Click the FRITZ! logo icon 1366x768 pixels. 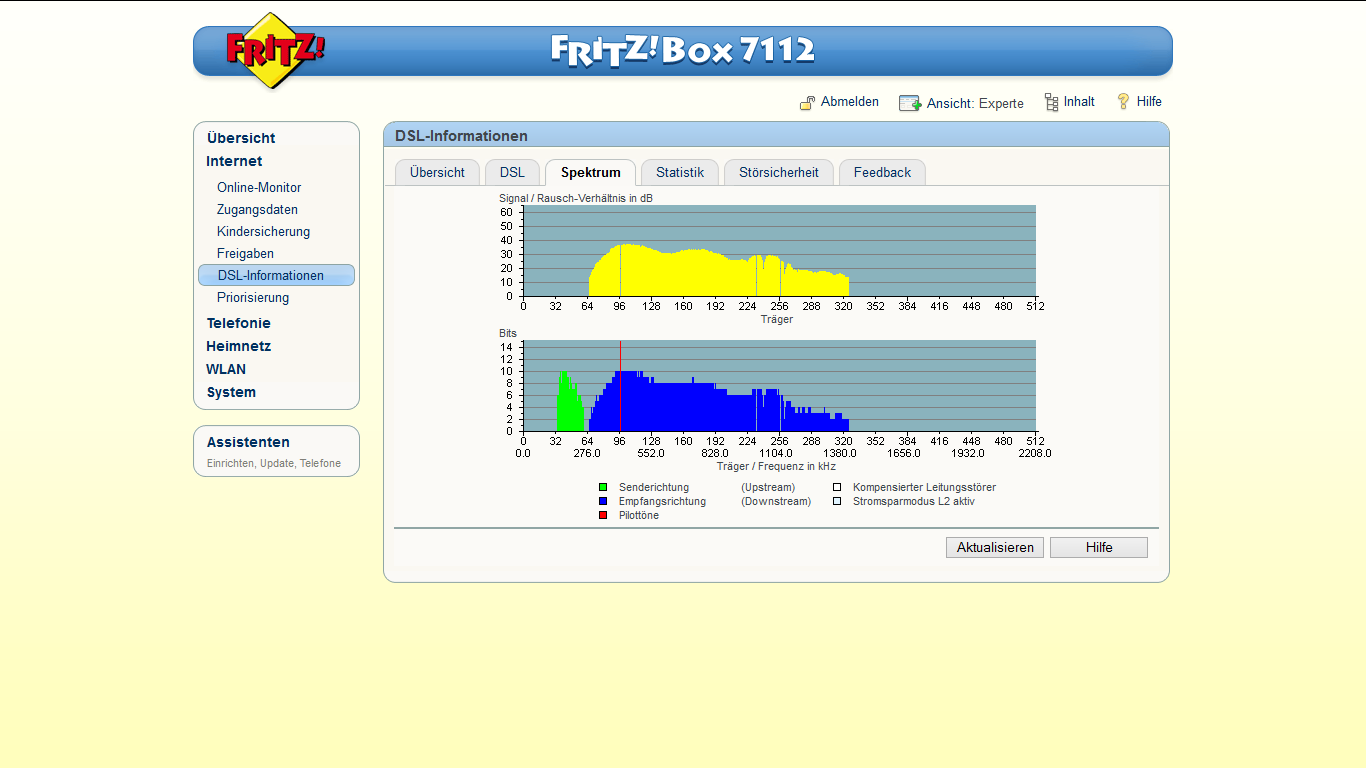273,50
